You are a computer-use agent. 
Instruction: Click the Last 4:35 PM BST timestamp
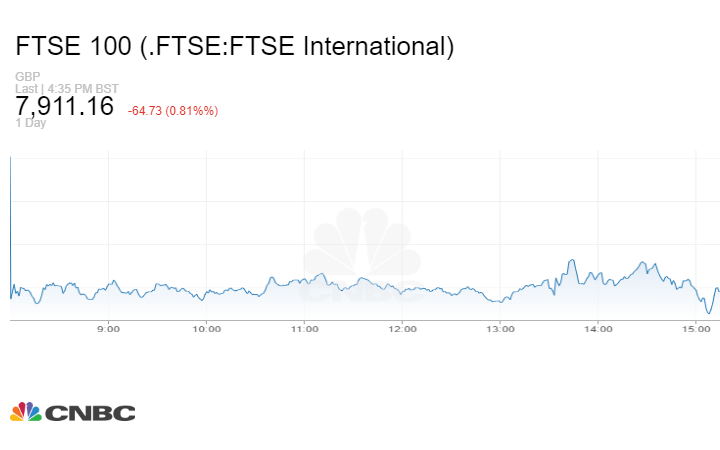click(68, 89)
